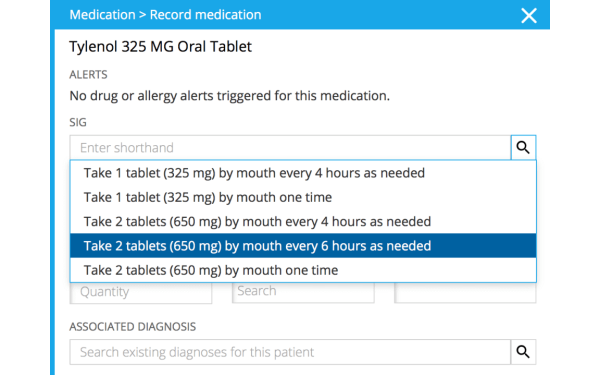Choose Take 2 tablets by mouth one time
Image resolution: width=600 pixels, height=375 pixels.
pos(303,270)
